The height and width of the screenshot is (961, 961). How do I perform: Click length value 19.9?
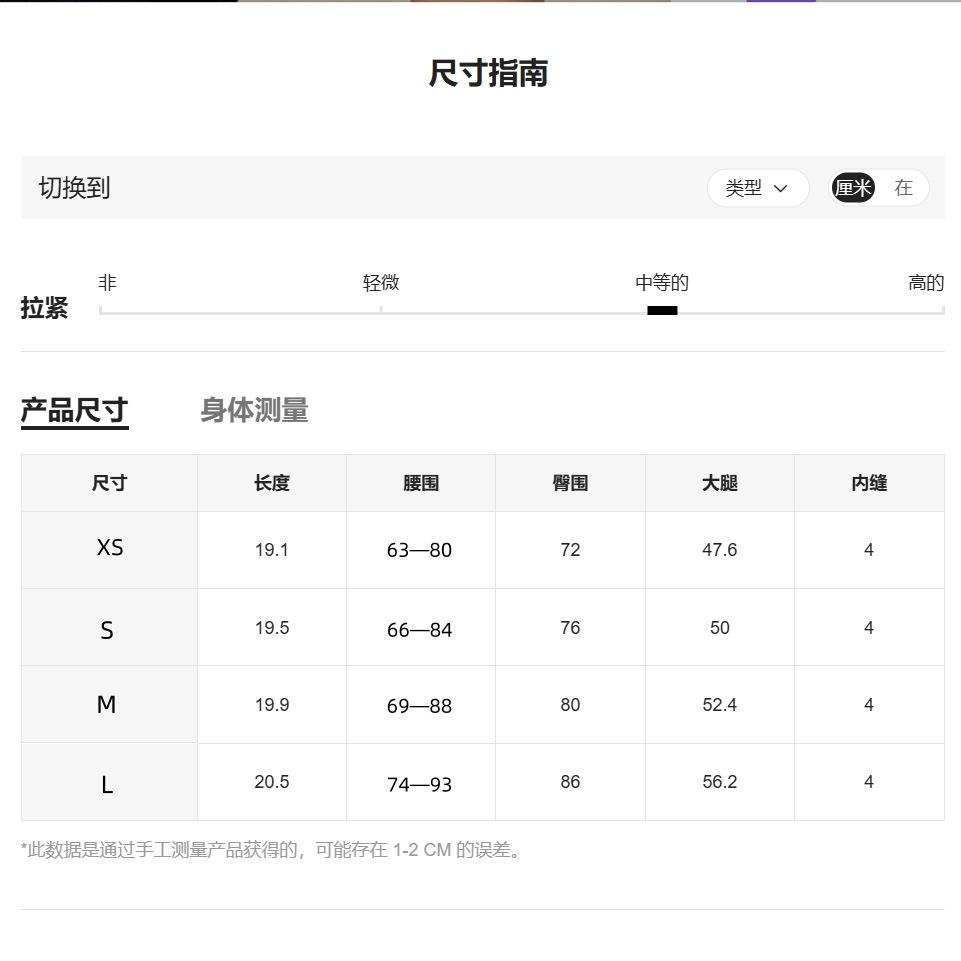[272, 705]
